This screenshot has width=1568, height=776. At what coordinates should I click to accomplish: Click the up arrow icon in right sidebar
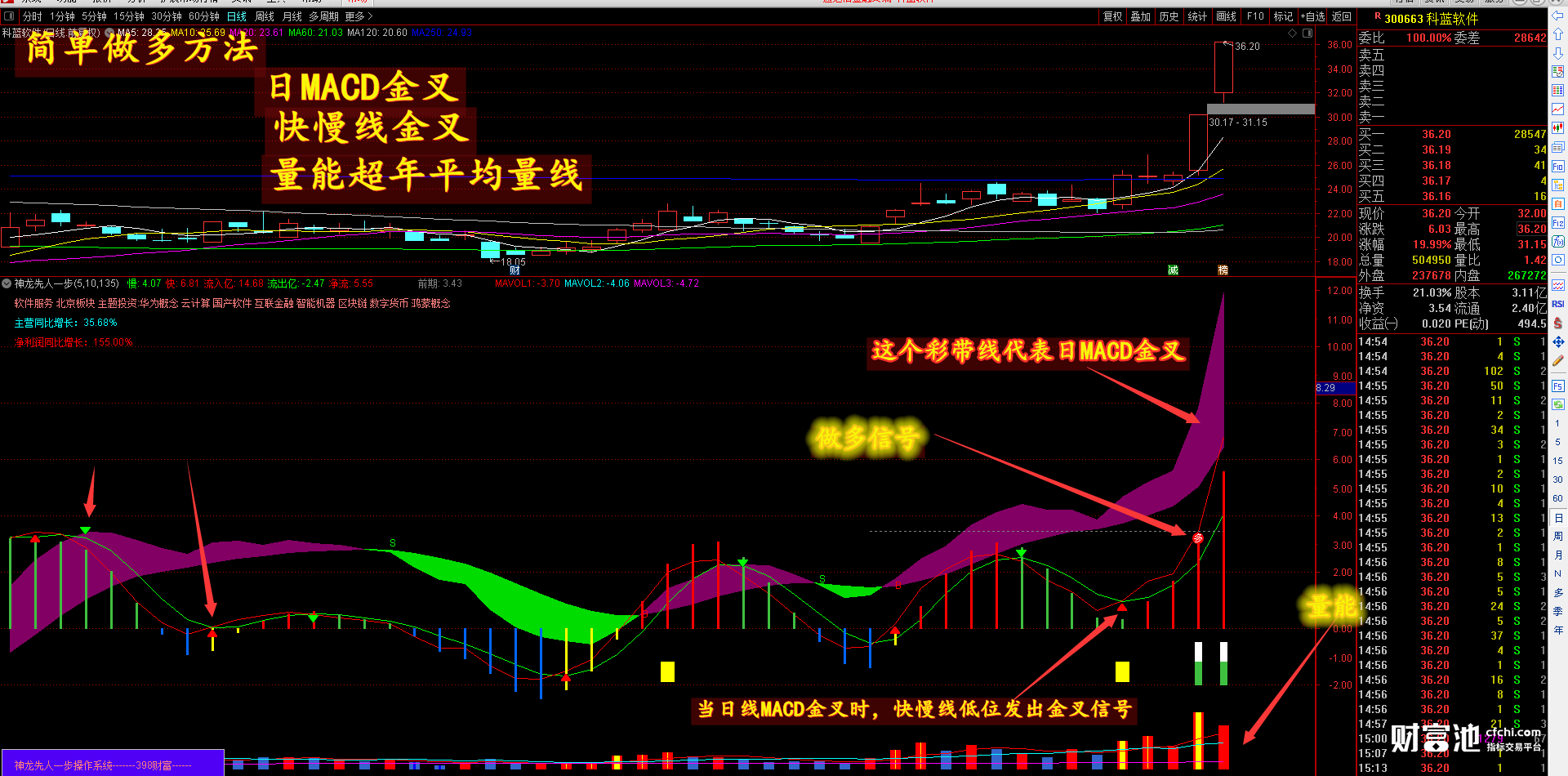(1557, 34)
